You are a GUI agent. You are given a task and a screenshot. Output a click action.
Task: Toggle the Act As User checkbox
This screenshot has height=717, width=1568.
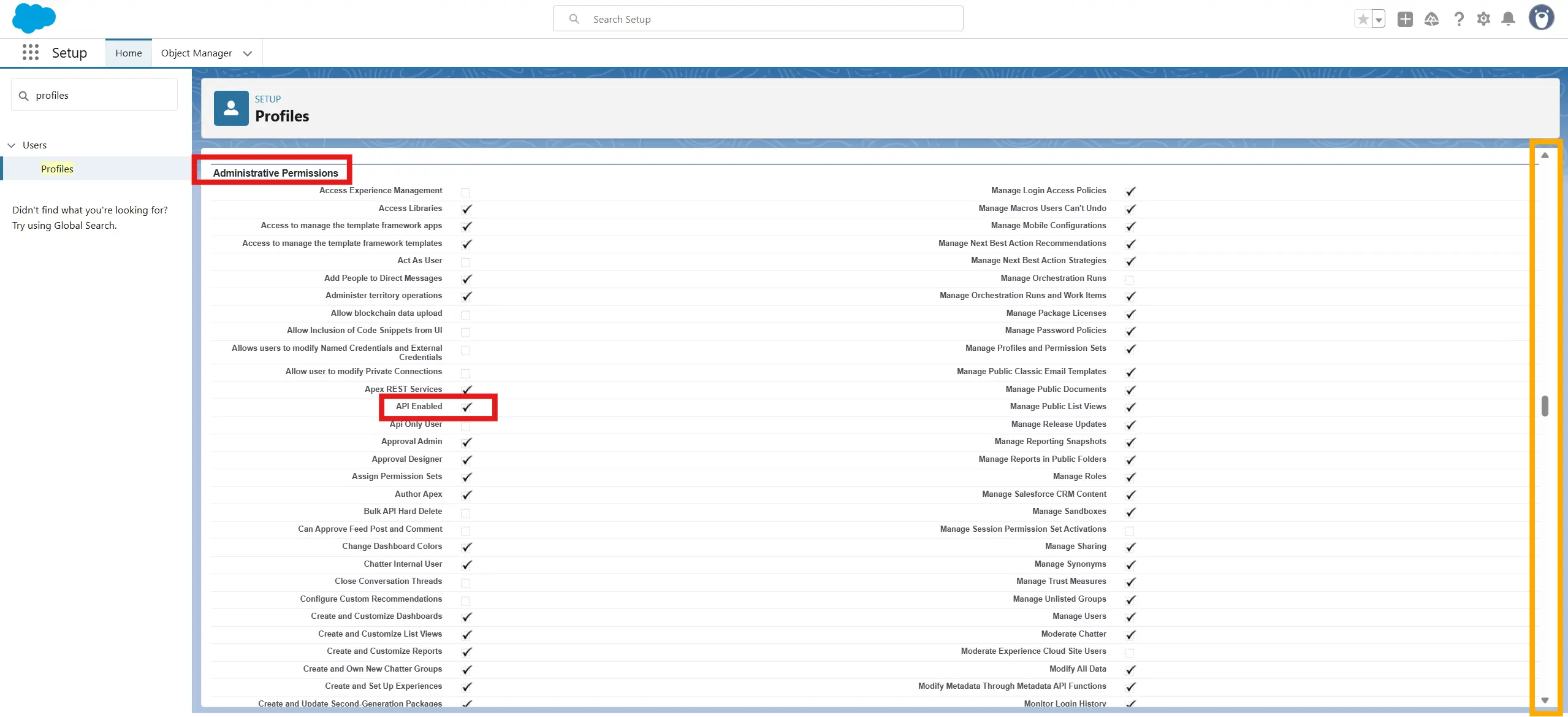[x=465, y=262]
